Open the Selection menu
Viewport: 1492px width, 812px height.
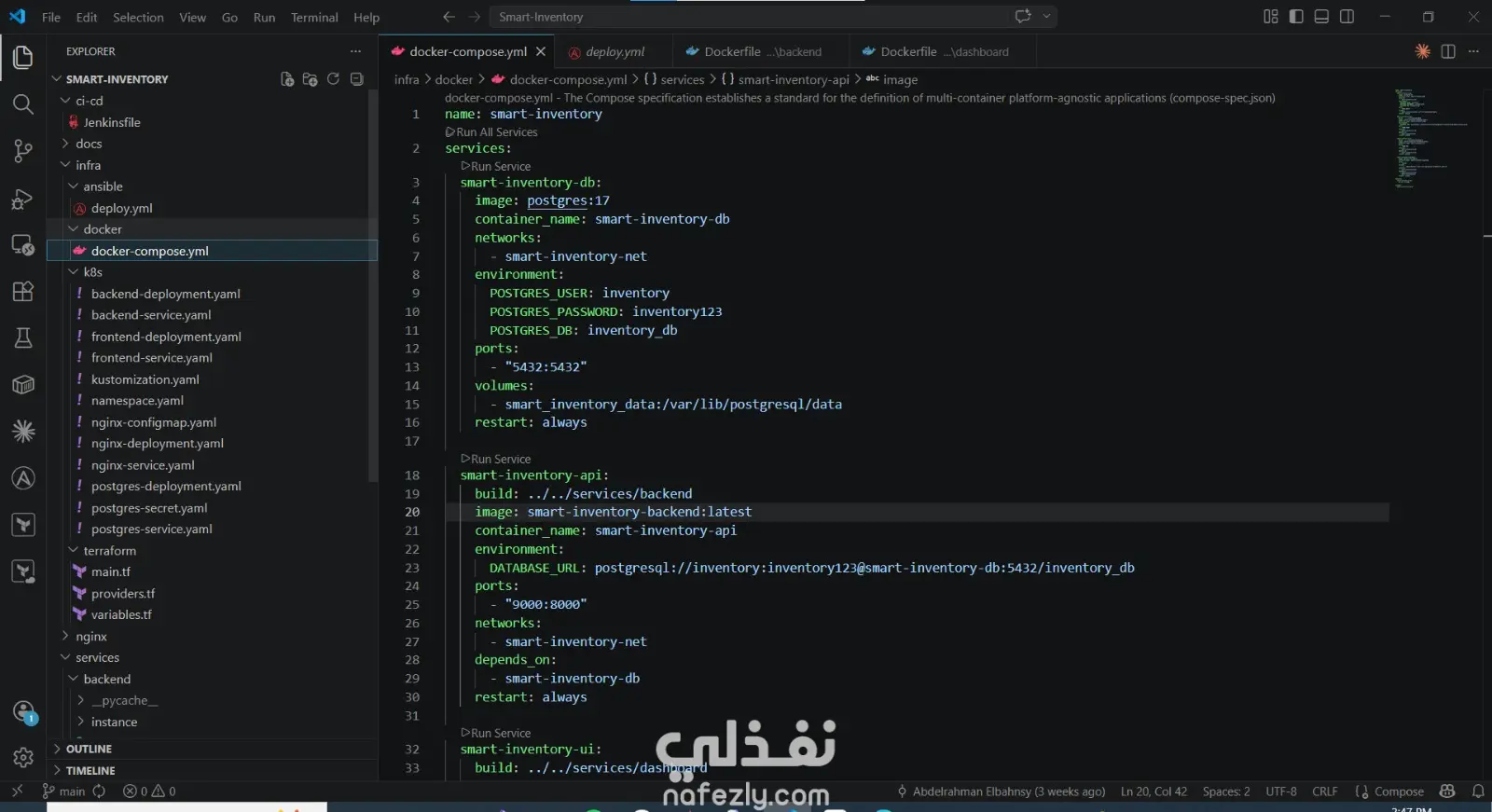coord(138,17)
